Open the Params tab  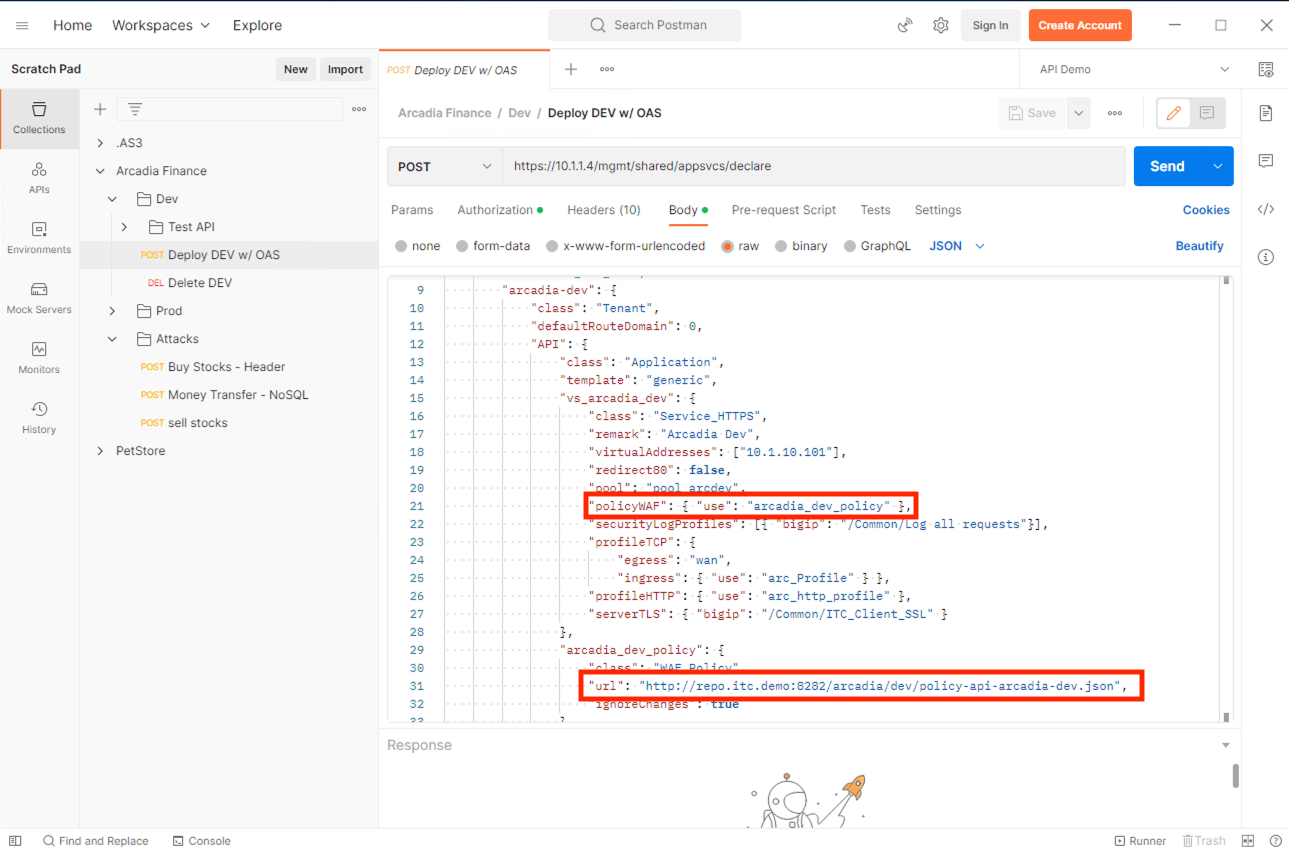coord(412,210)
